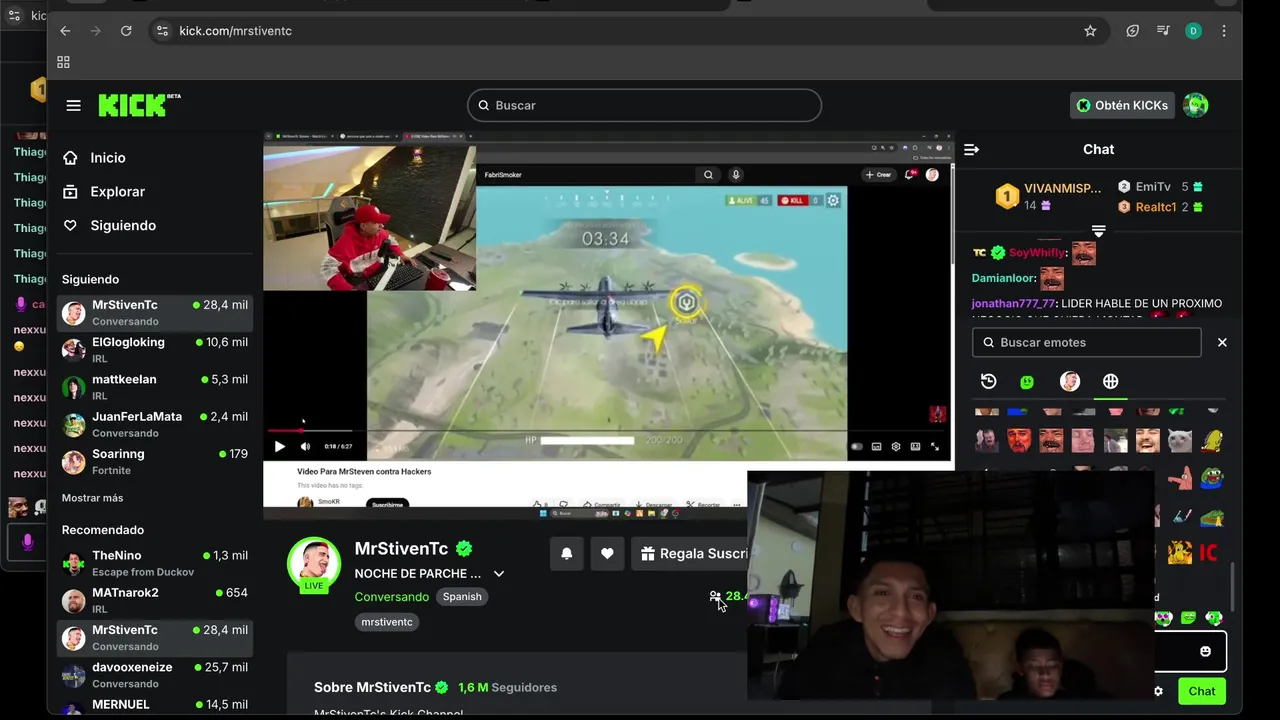Open the Kick hamburger sidebar menu
This screenshot has height=720, width=1280.
tap(73, 105)
